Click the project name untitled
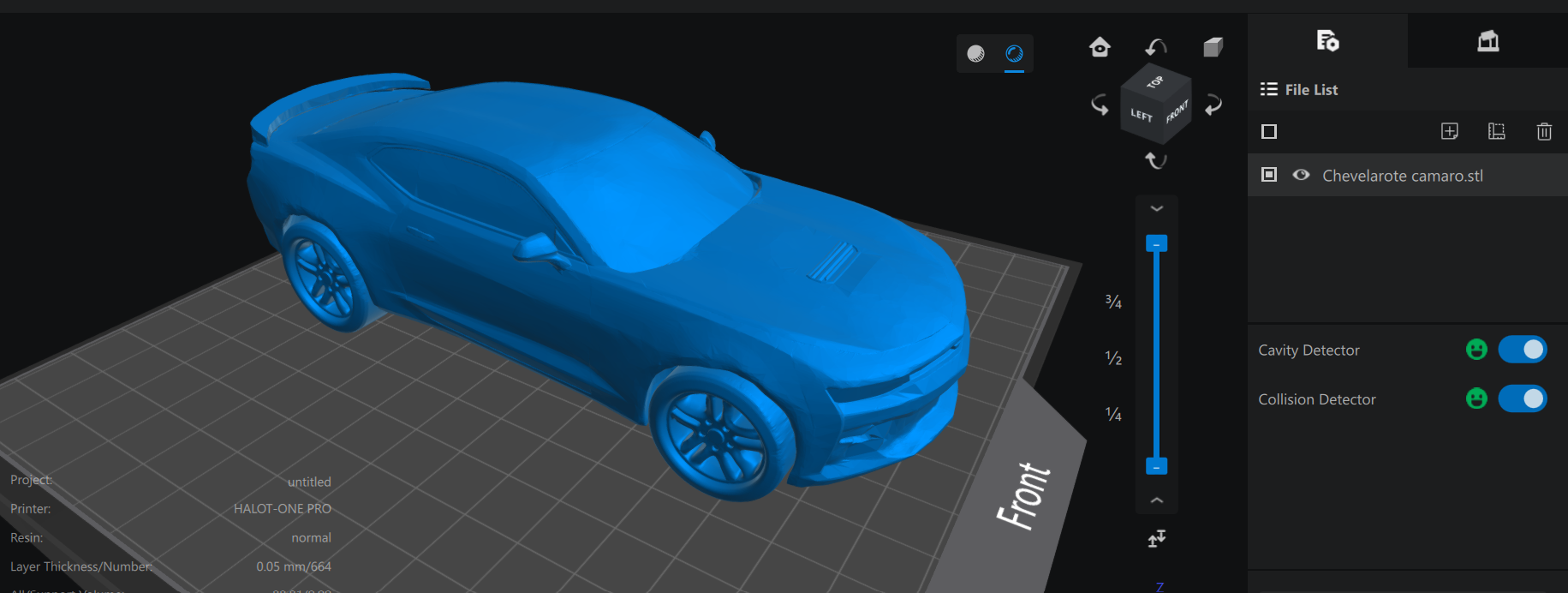 pos(309,482)
